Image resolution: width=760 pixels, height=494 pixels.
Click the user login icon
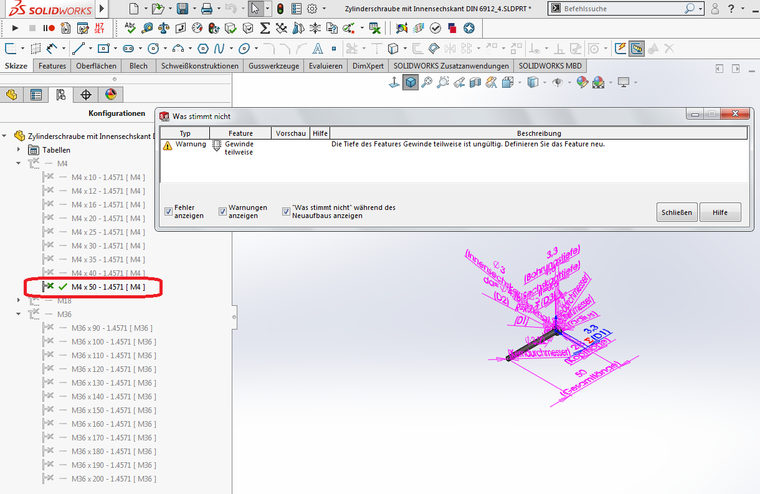715,9
